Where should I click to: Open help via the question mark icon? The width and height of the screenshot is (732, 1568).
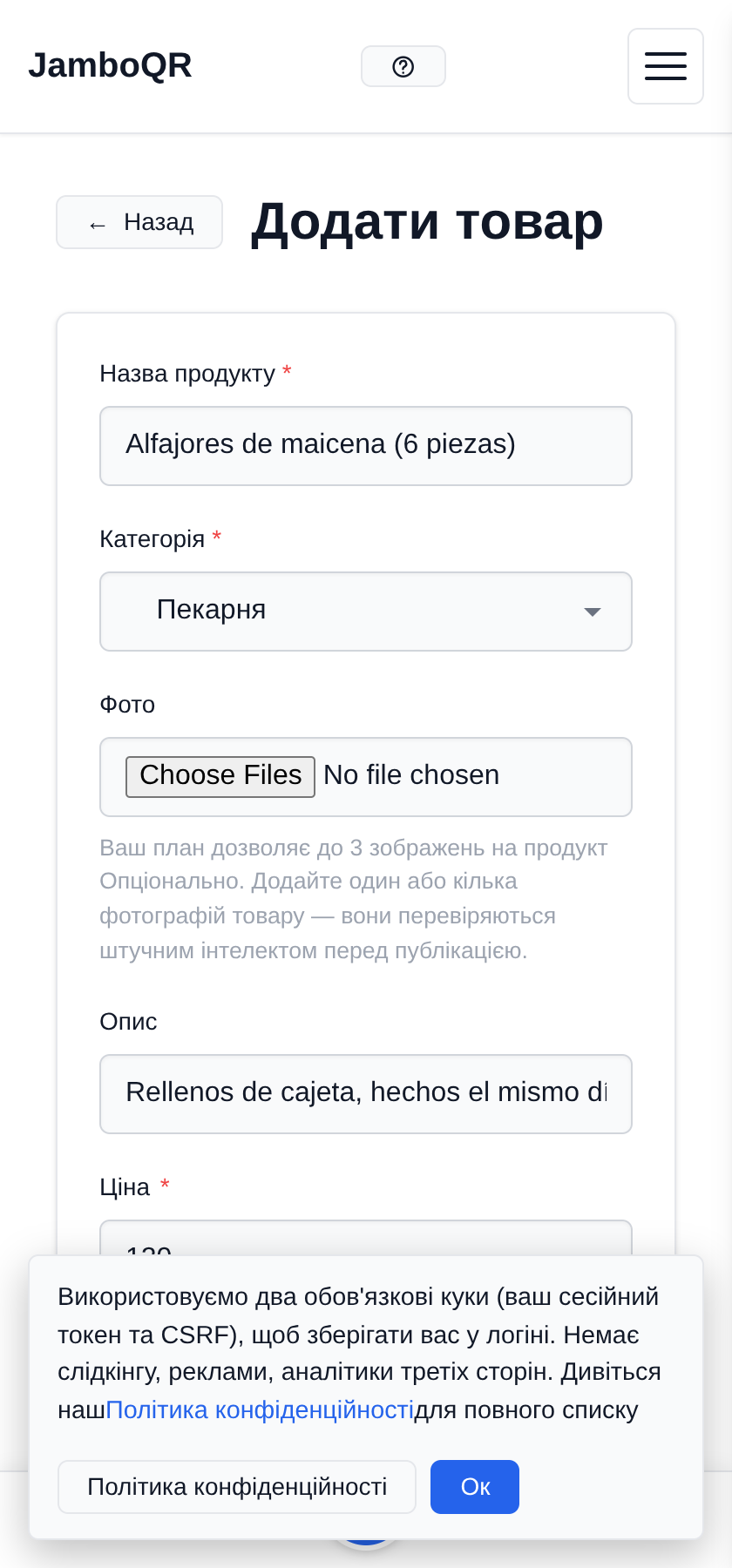(403, 66)
